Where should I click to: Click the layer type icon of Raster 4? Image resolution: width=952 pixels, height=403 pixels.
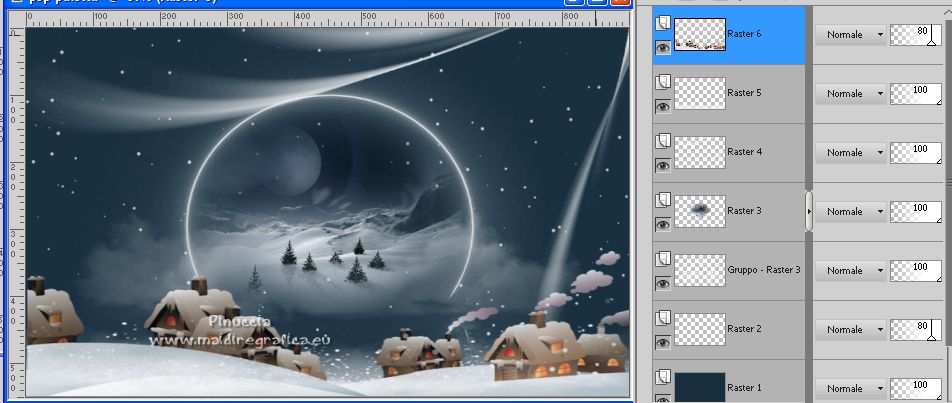click(662, 141)
